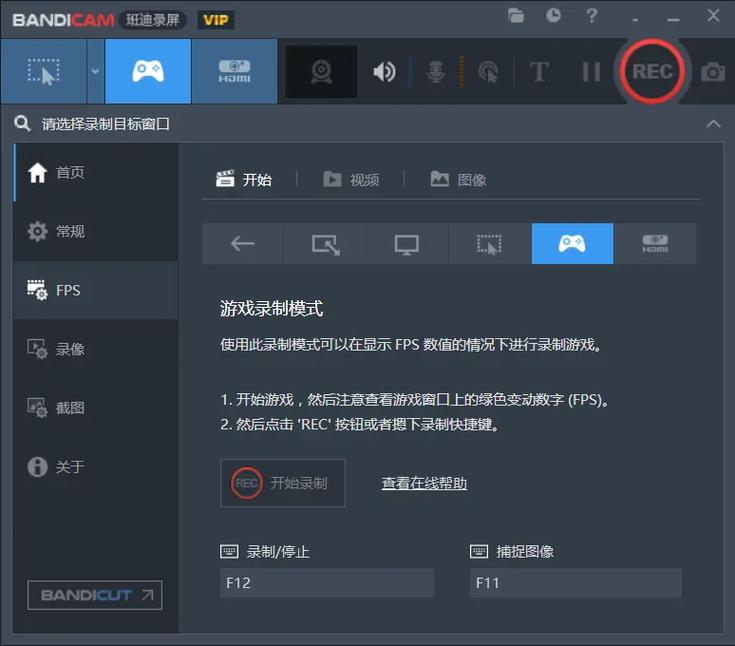Select the game recording mode in top toolbar
Image resolution: width=735 pixels, height=646 pixels.
click(x=147, y=72)
